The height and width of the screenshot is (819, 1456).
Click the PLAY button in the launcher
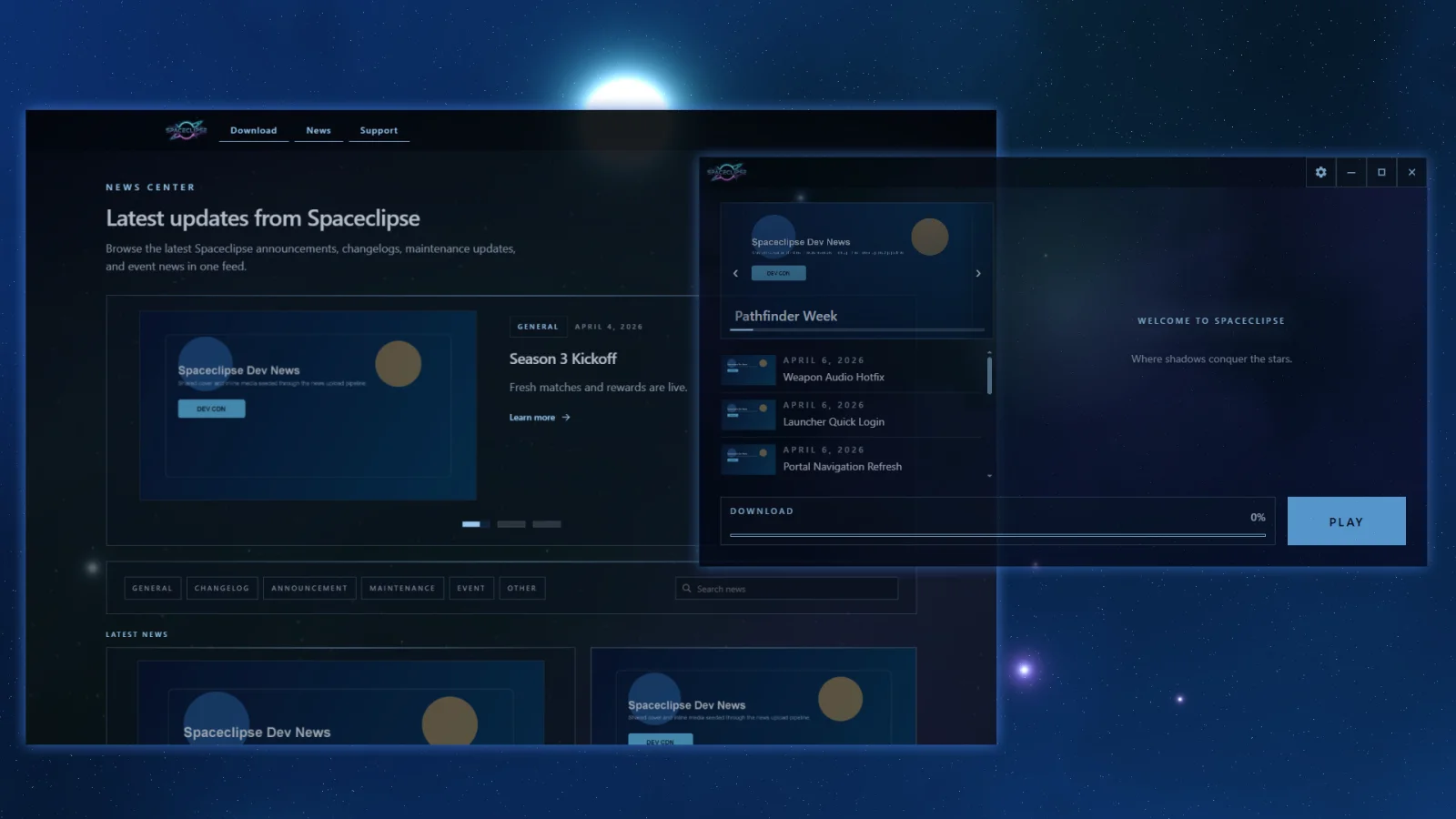1346,521
